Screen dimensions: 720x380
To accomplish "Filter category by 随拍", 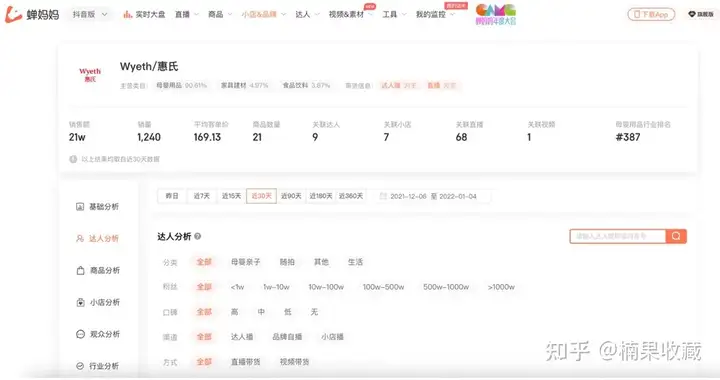I will click(287, 262).
